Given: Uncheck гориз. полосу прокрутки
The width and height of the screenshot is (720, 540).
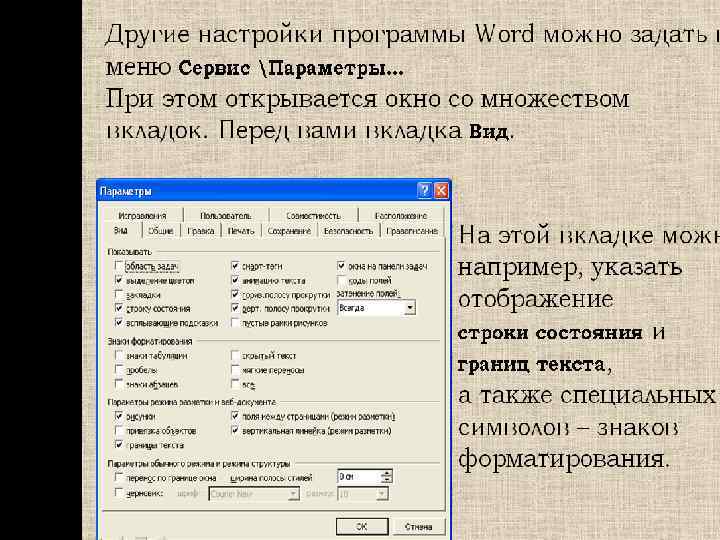Looking at the screenshot, I should [x=235, y=294].
